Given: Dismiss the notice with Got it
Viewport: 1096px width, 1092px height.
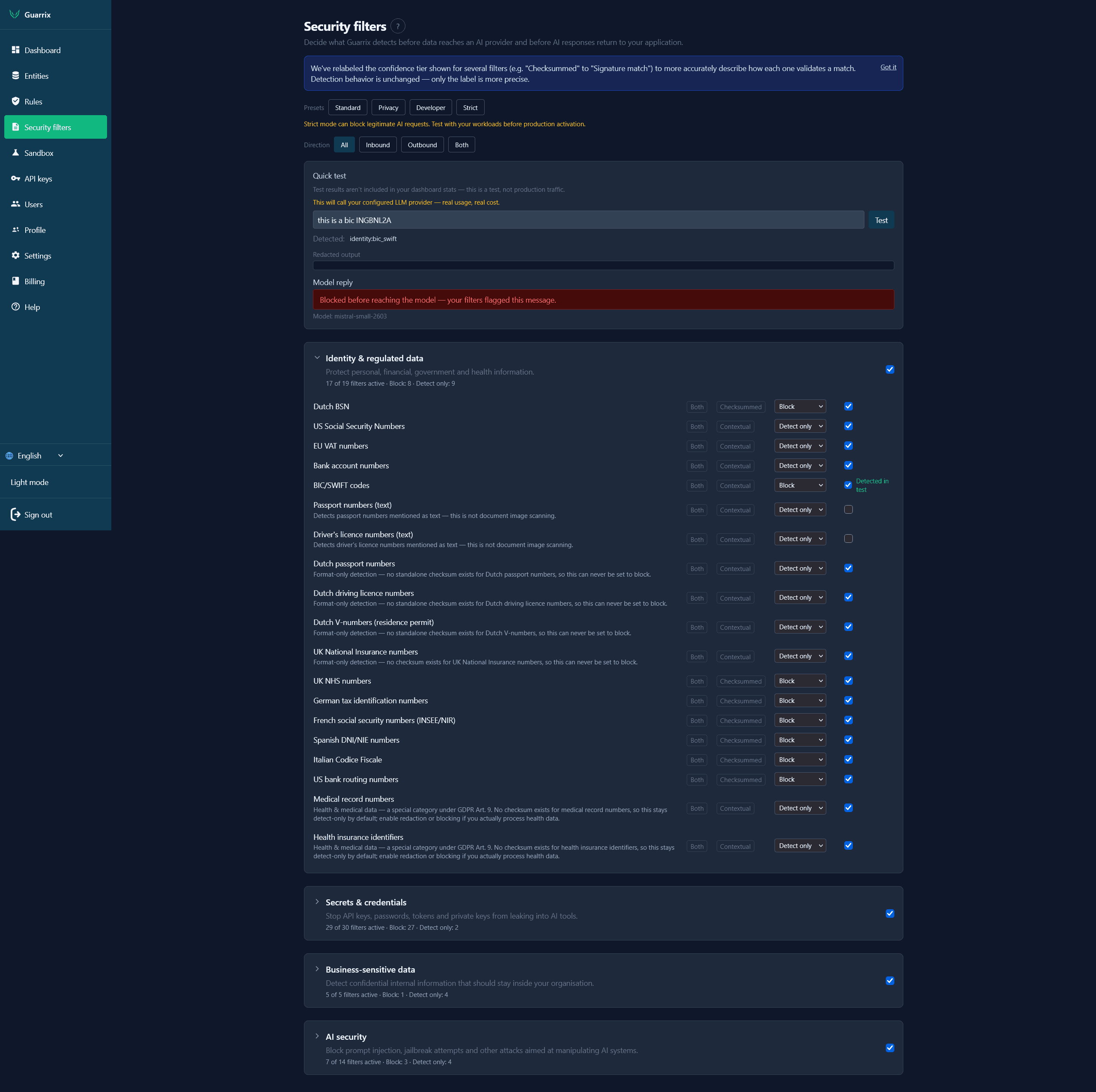Looking at the screenshot, I should (x=888, y=67).
